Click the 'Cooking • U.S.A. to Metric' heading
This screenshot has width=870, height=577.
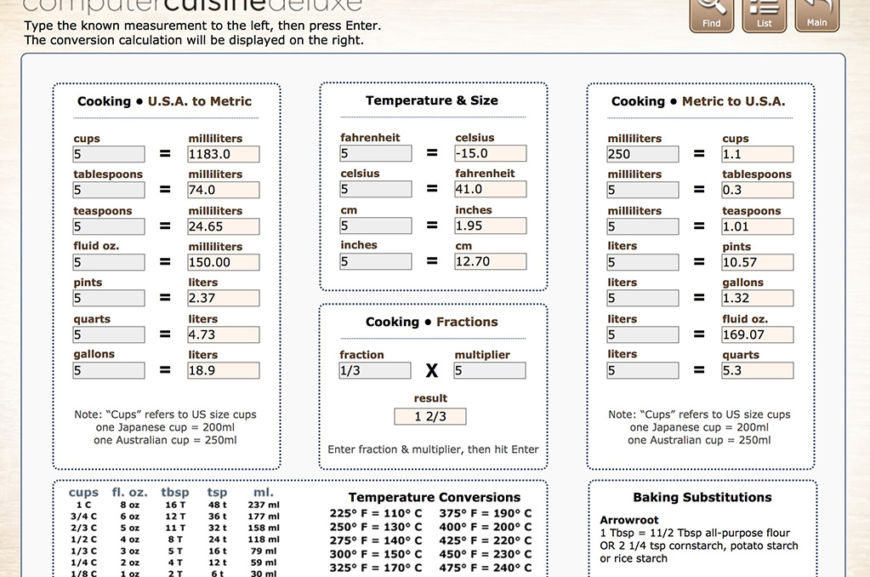tap(164, 102)
